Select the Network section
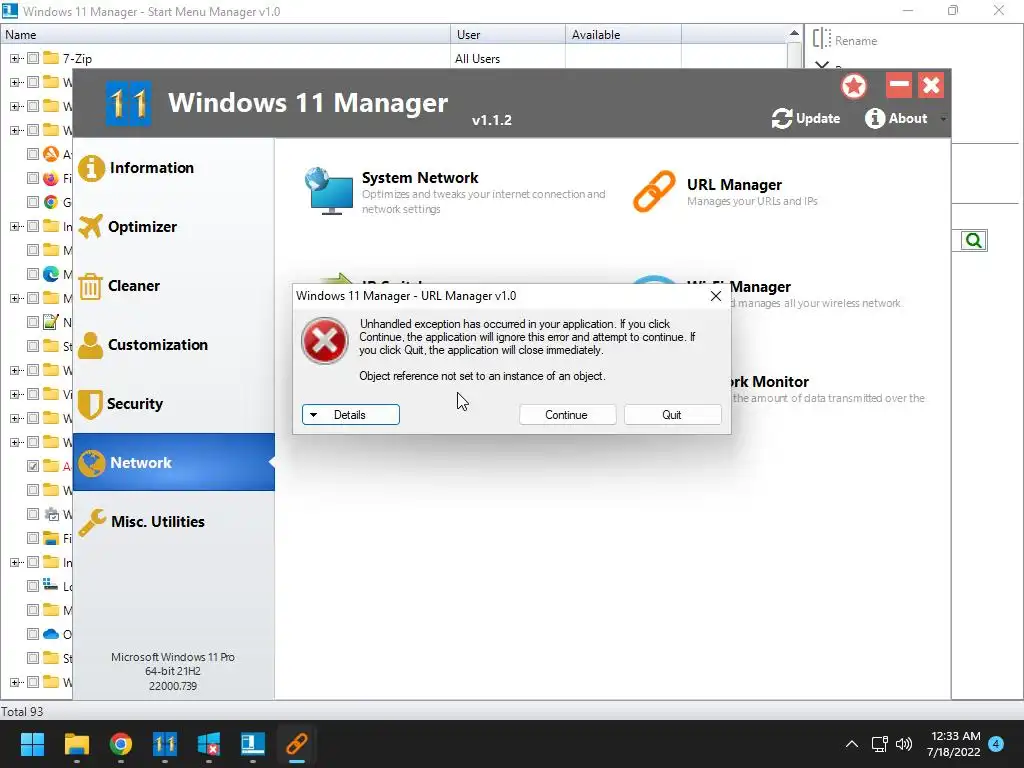This screenshot has width=1024, height=768. 174,462
